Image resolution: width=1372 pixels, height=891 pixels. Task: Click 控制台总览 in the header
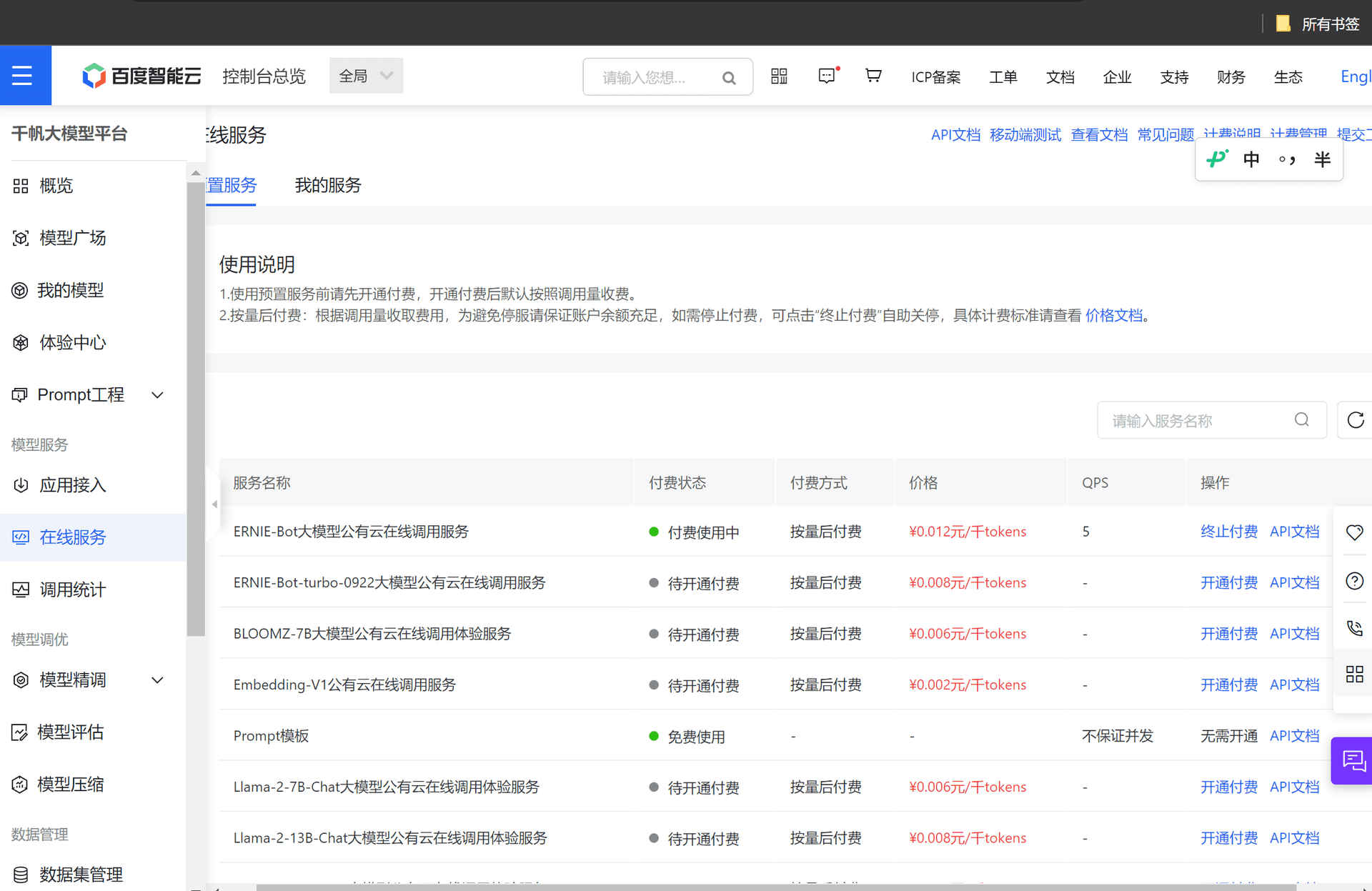pyautogui.click(x=264, y=76)
